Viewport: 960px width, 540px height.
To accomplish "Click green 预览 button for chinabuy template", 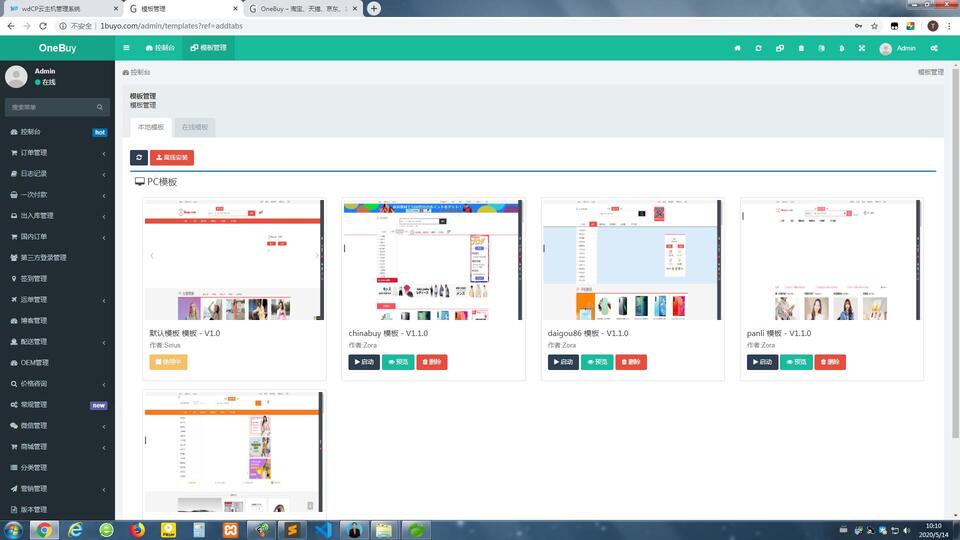I will (x=398, y=362).
